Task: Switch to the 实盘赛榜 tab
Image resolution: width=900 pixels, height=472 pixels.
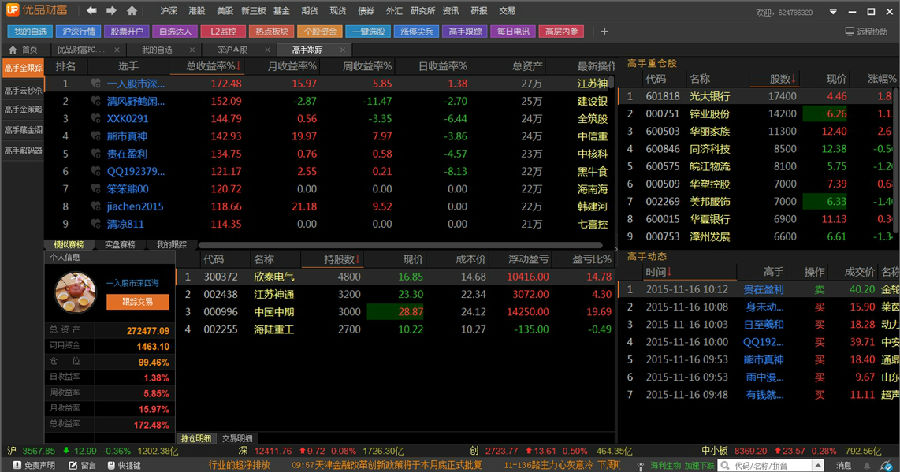Action: tap(120, 244)
